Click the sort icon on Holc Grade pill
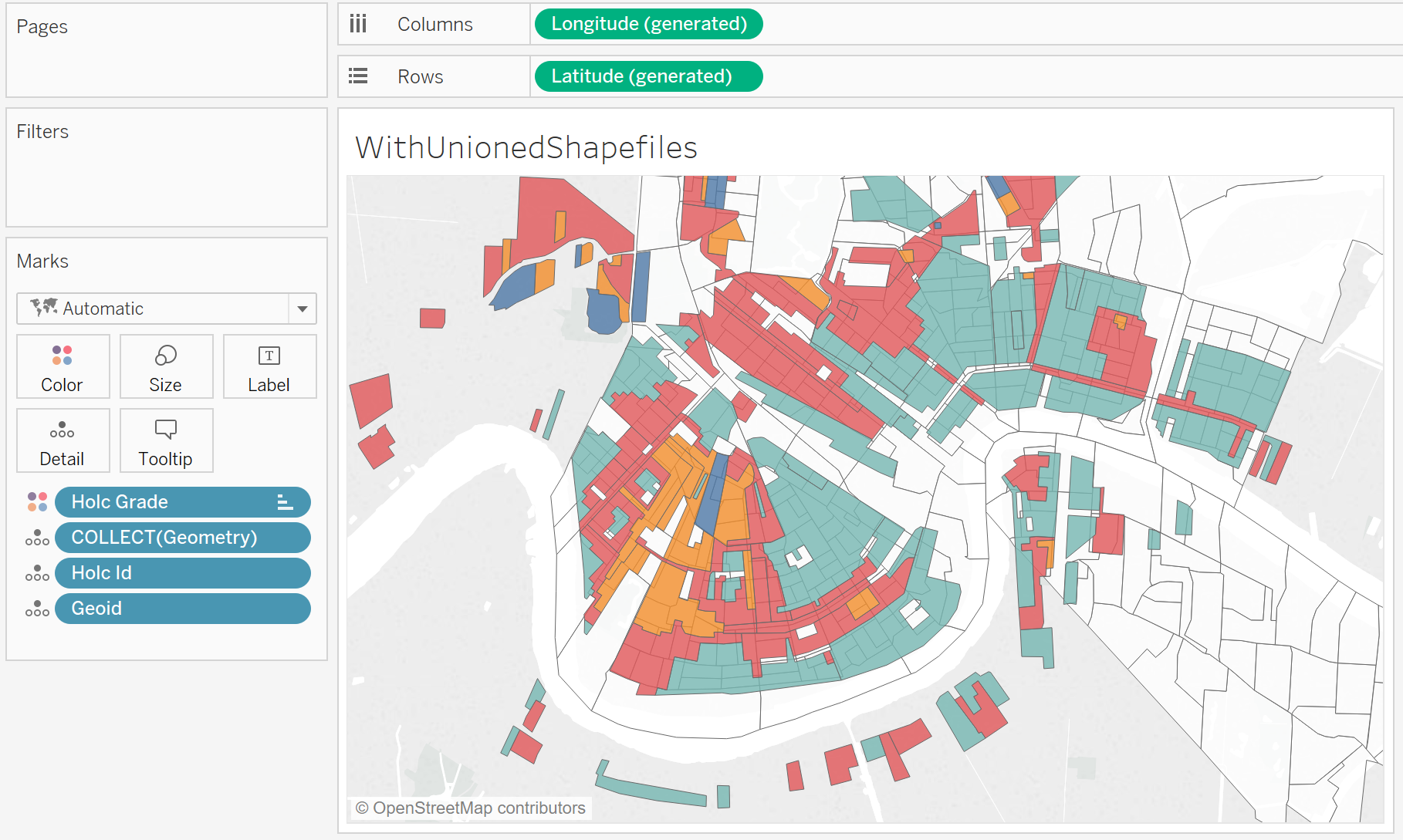The width and height of the screenshot is (1403, 840). (285, 502)
